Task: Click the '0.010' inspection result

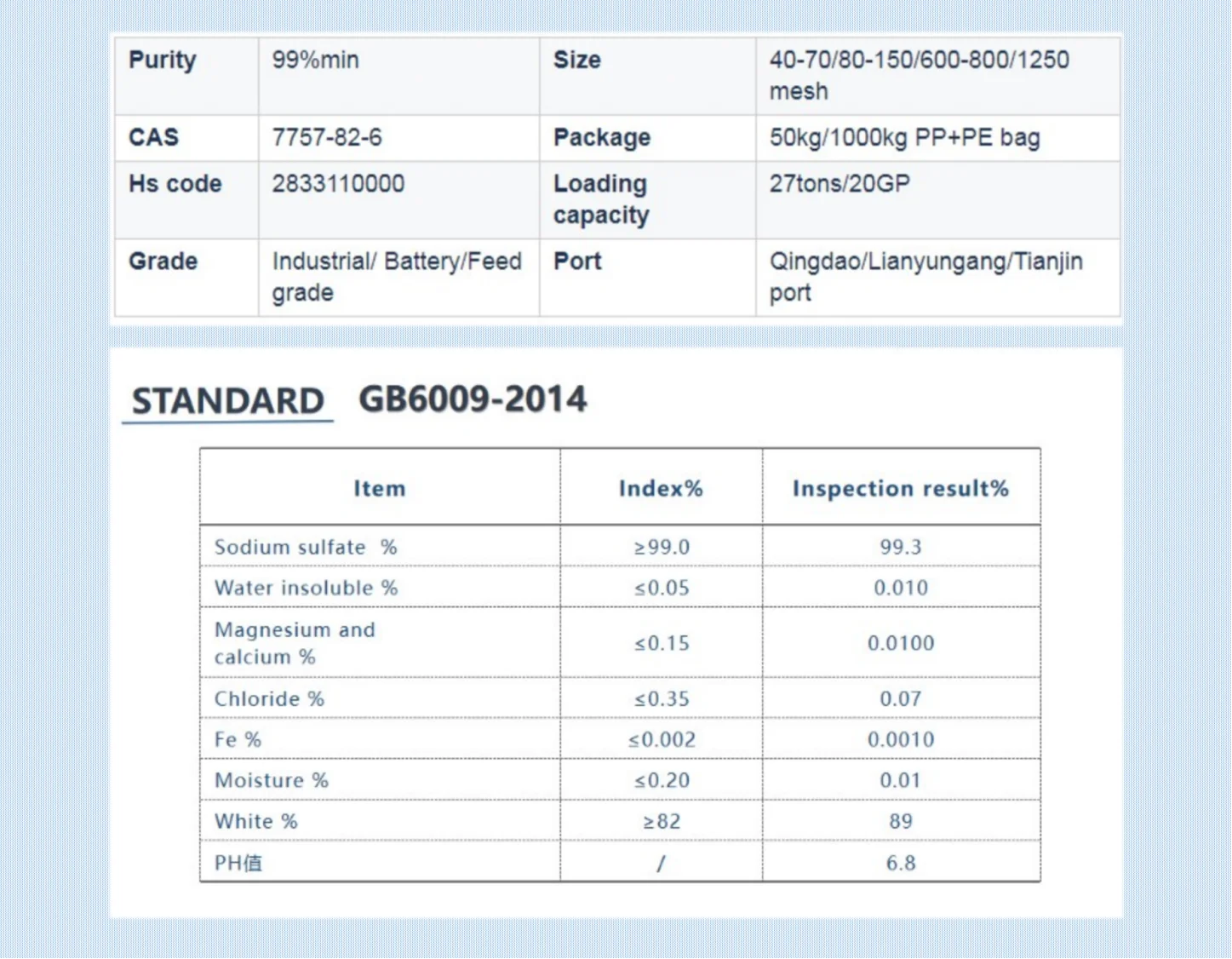Action: [901, 588]
